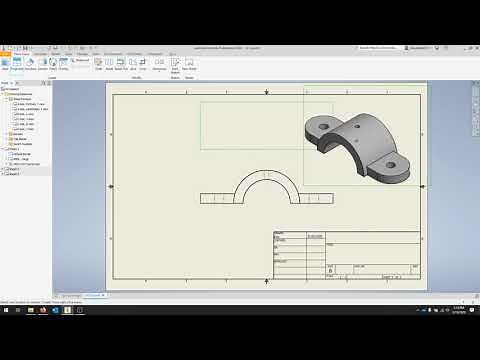Screen dimensions: 480x360
Task: Expand the Sheet:3 node
Action: point(2,174)
